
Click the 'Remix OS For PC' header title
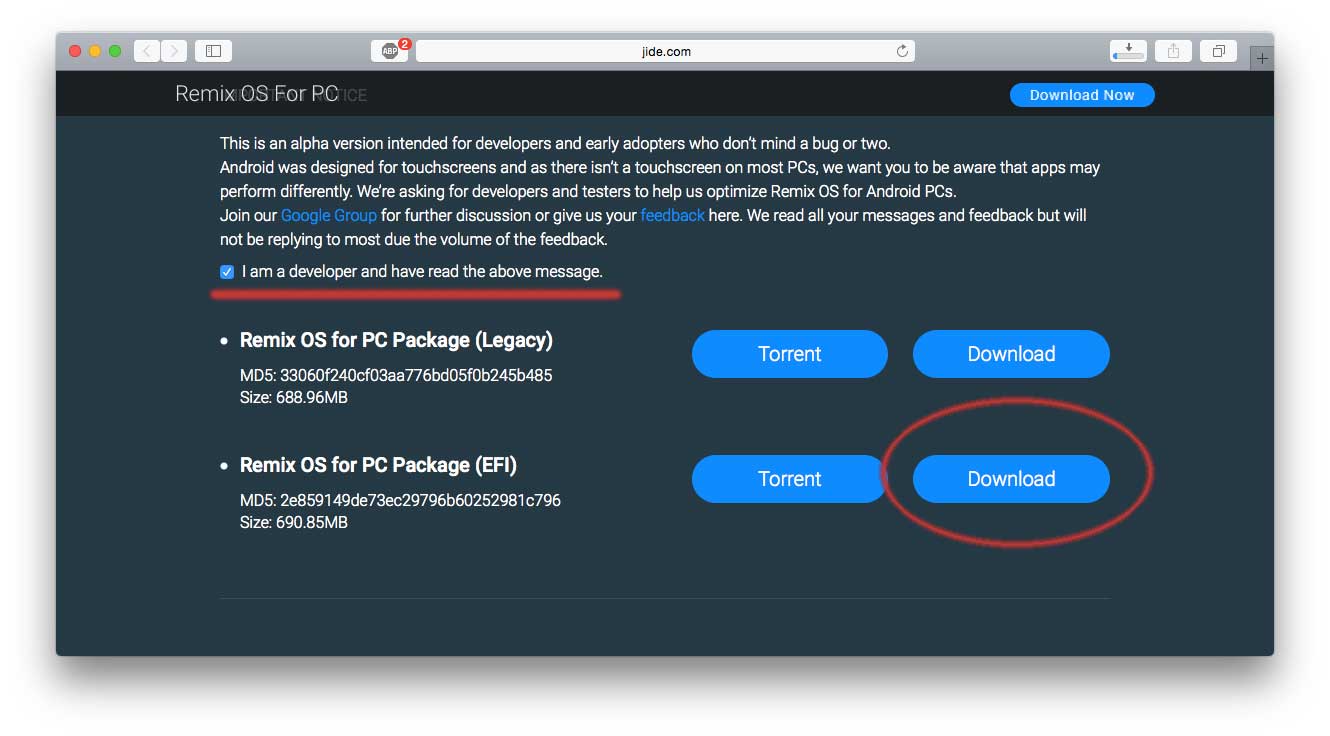(x=257, y=94)
